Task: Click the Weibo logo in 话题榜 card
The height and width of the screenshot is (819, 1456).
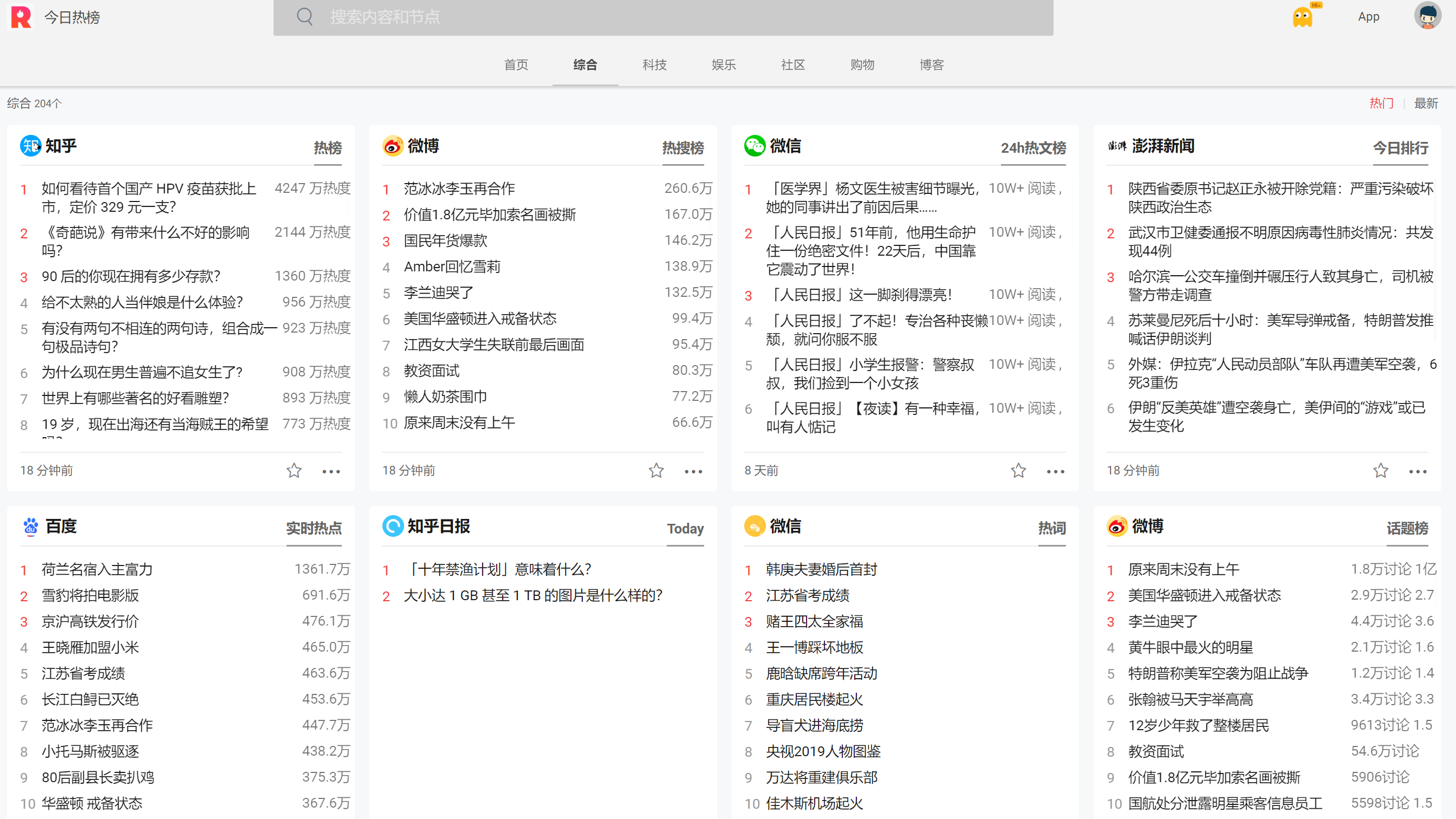Action: [1117, 526]
